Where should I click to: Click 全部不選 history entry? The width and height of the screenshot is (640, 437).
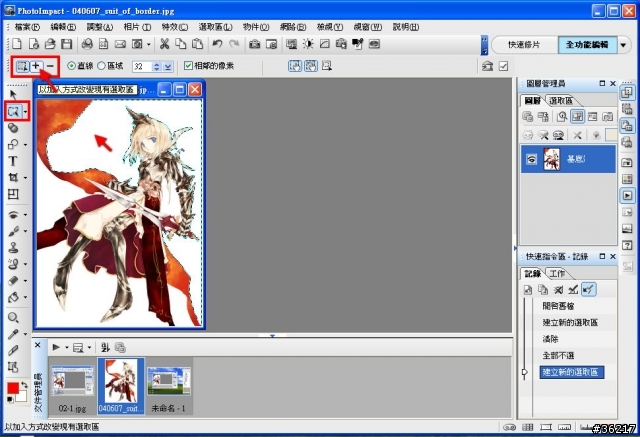click(558, 355)
